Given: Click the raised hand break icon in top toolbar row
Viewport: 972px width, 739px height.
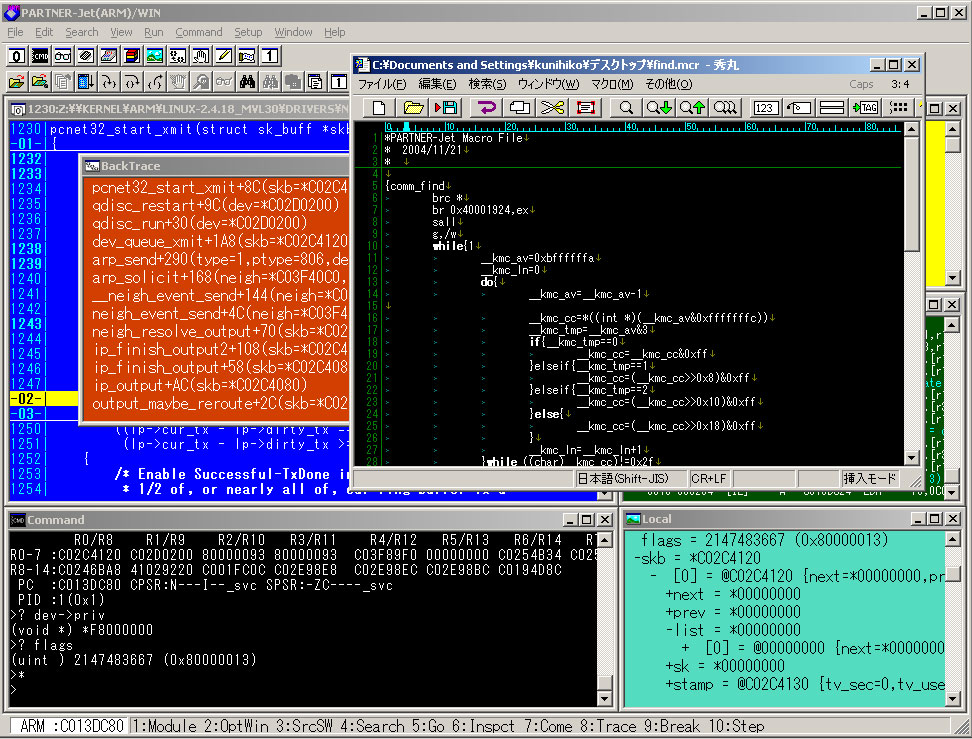Looking at the screenshot, I should (x=200, y=56).
